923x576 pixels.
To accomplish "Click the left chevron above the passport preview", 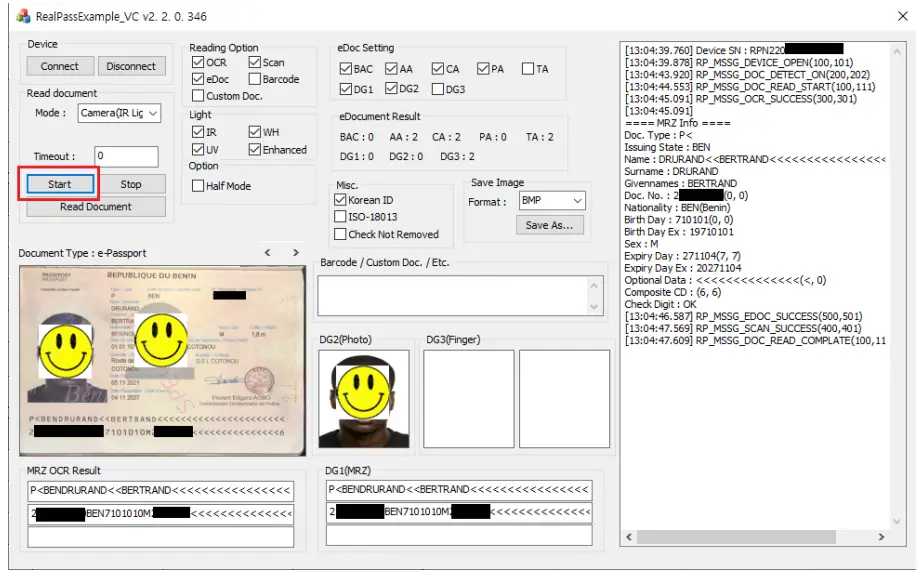I will (266, 254).
